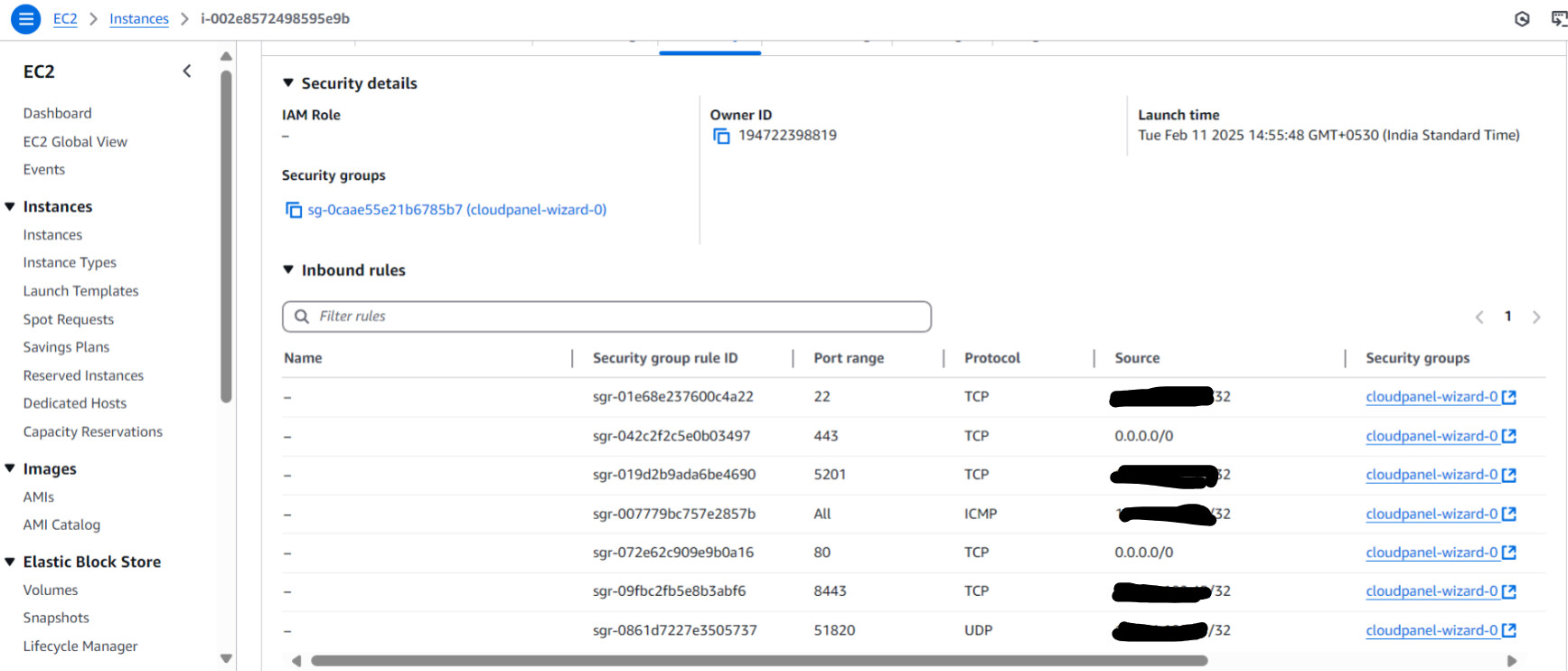Screen dimensions: 1568x671
Task: Open Spot Requests in sidebar
Action: [69, 319]
